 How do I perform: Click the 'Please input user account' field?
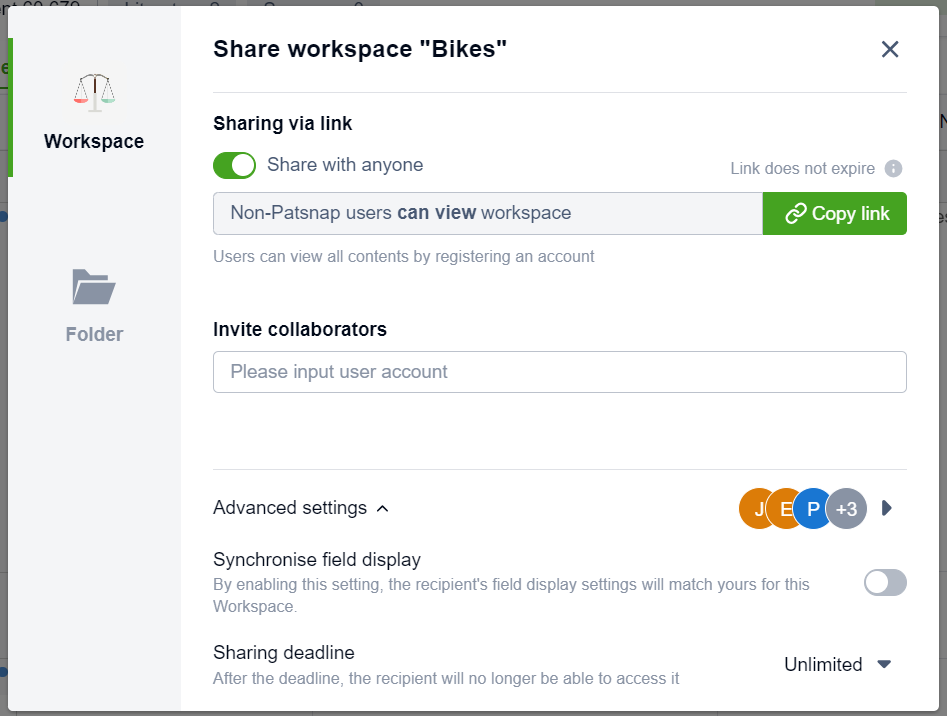[559, 371]
